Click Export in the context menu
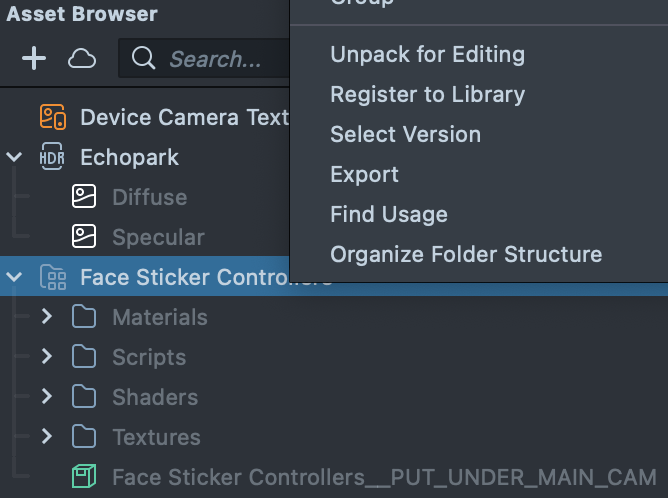 tap(364, 174)
